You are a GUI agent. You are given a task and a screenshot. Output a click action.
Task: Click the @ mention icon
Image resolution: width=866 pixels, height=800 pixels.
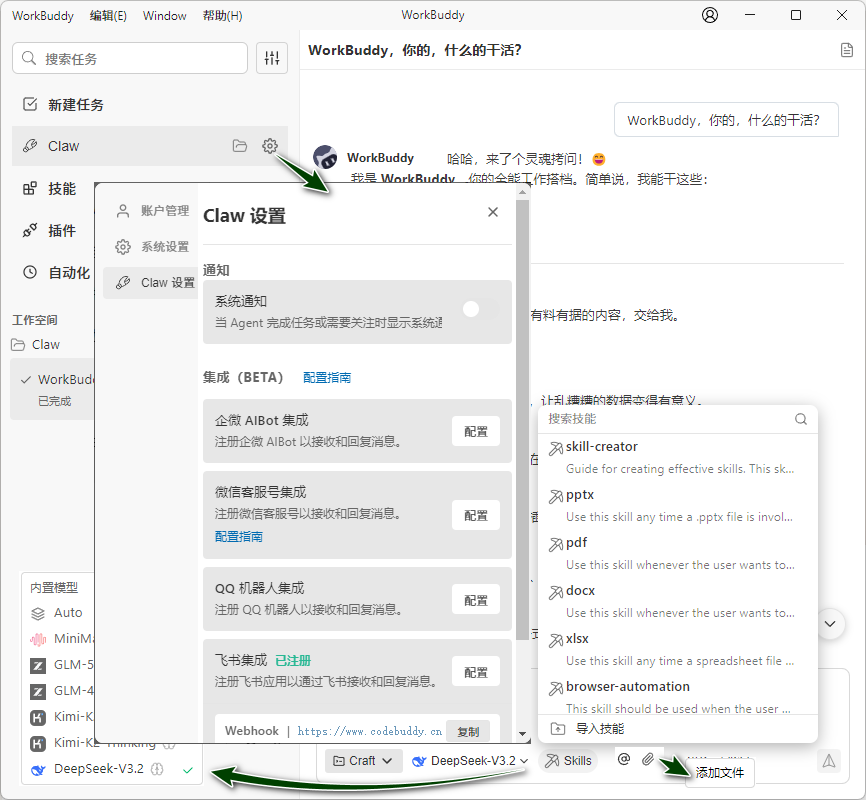(x=624, y=759)
